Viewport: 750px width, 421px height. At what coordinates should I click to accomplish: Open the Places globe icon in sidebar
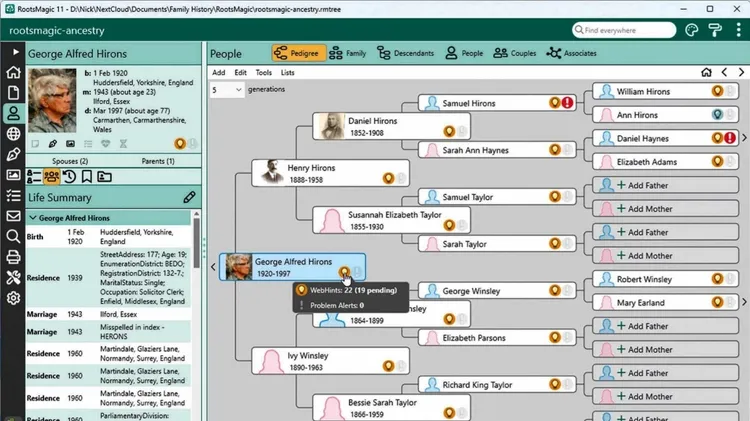[13, 134]
